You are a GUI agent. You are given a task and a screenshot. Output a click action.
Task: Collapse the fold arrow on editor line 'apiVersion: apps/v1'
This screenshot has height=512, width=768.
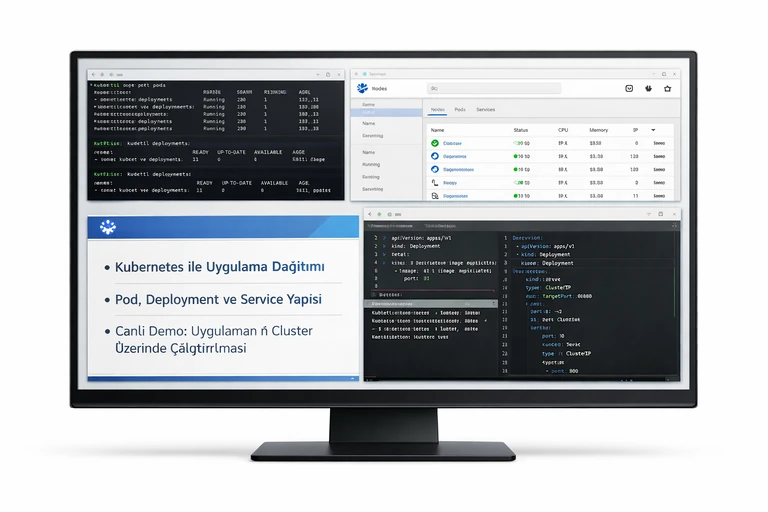[x=384, y=238]
